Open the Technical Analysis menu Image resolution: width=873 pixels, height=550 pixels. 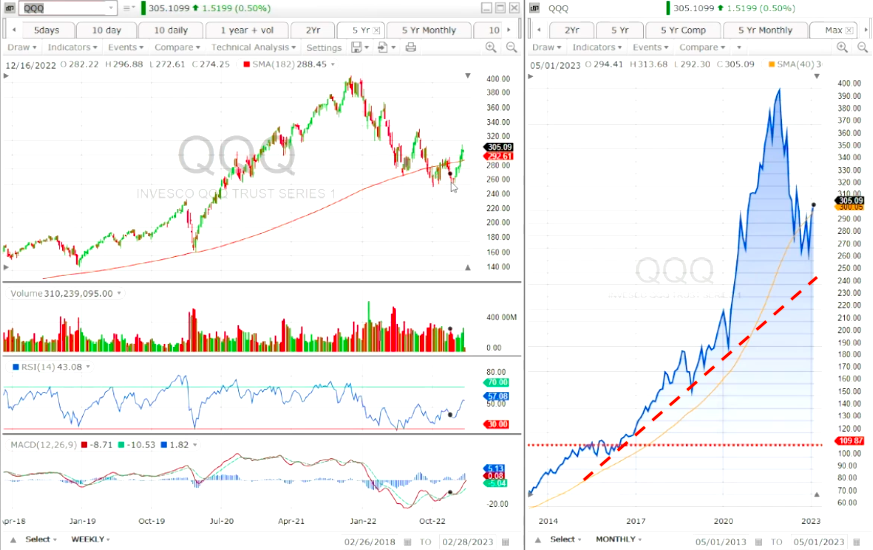point(253,47)
